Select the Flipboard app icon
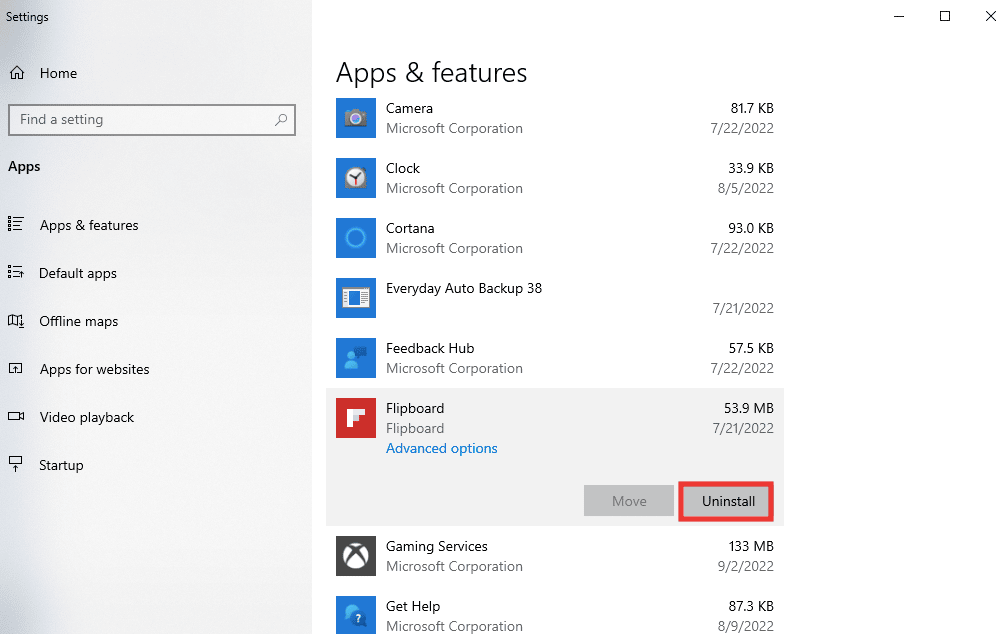This screenshot has width=1007, height=634. (356, 418)
